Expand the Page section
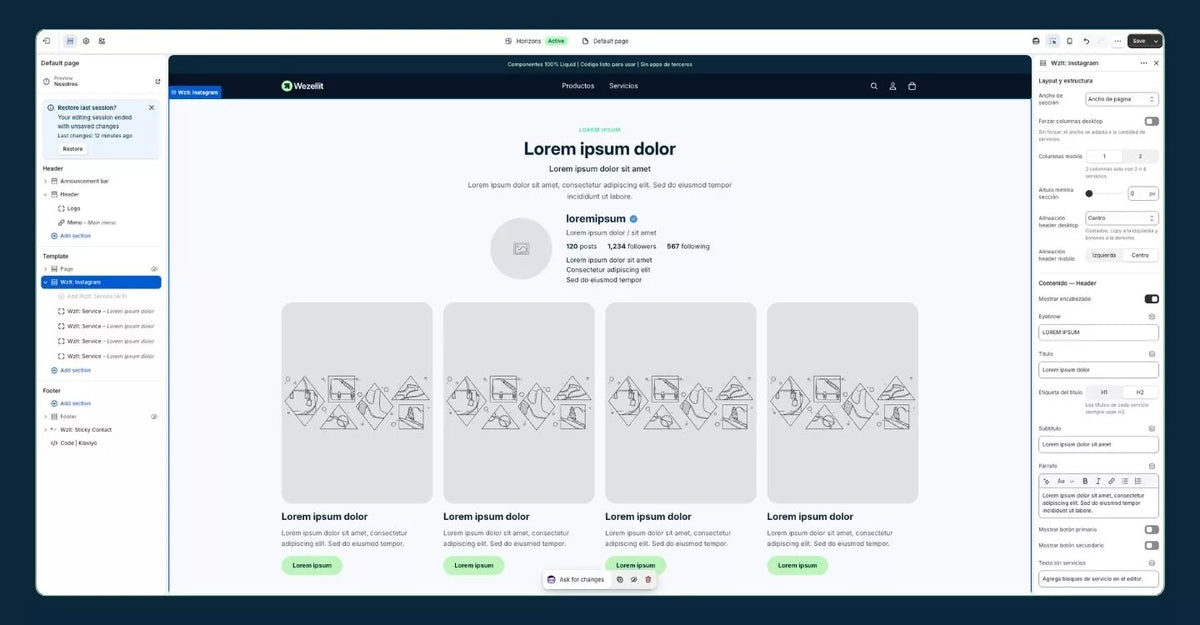 pos(45,269)
